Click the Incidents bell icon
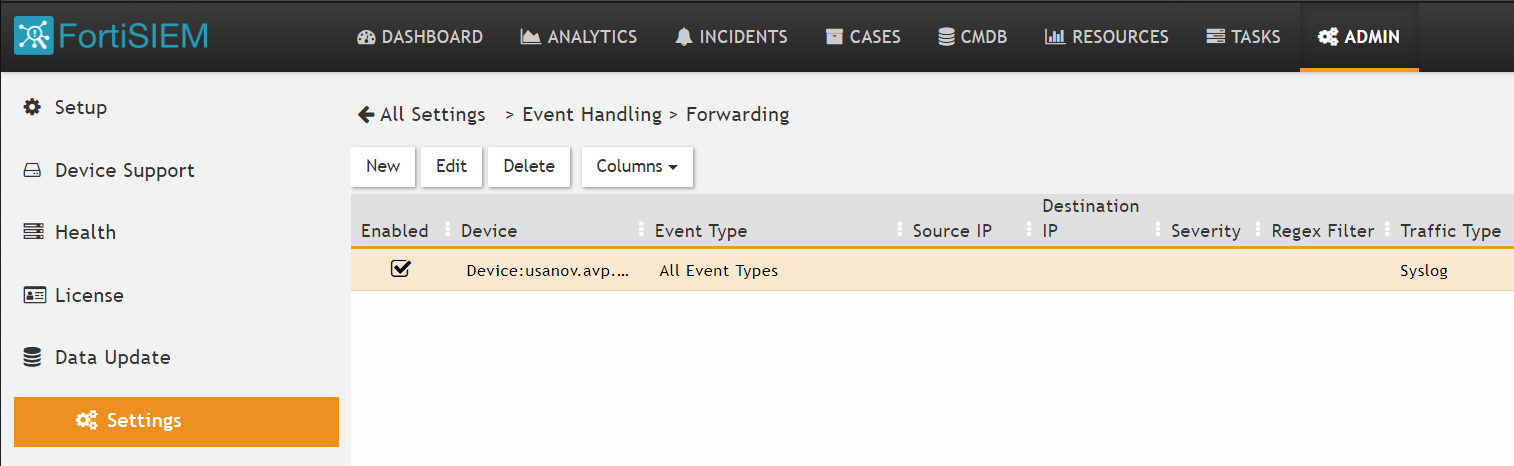 (x=684, y=37)
